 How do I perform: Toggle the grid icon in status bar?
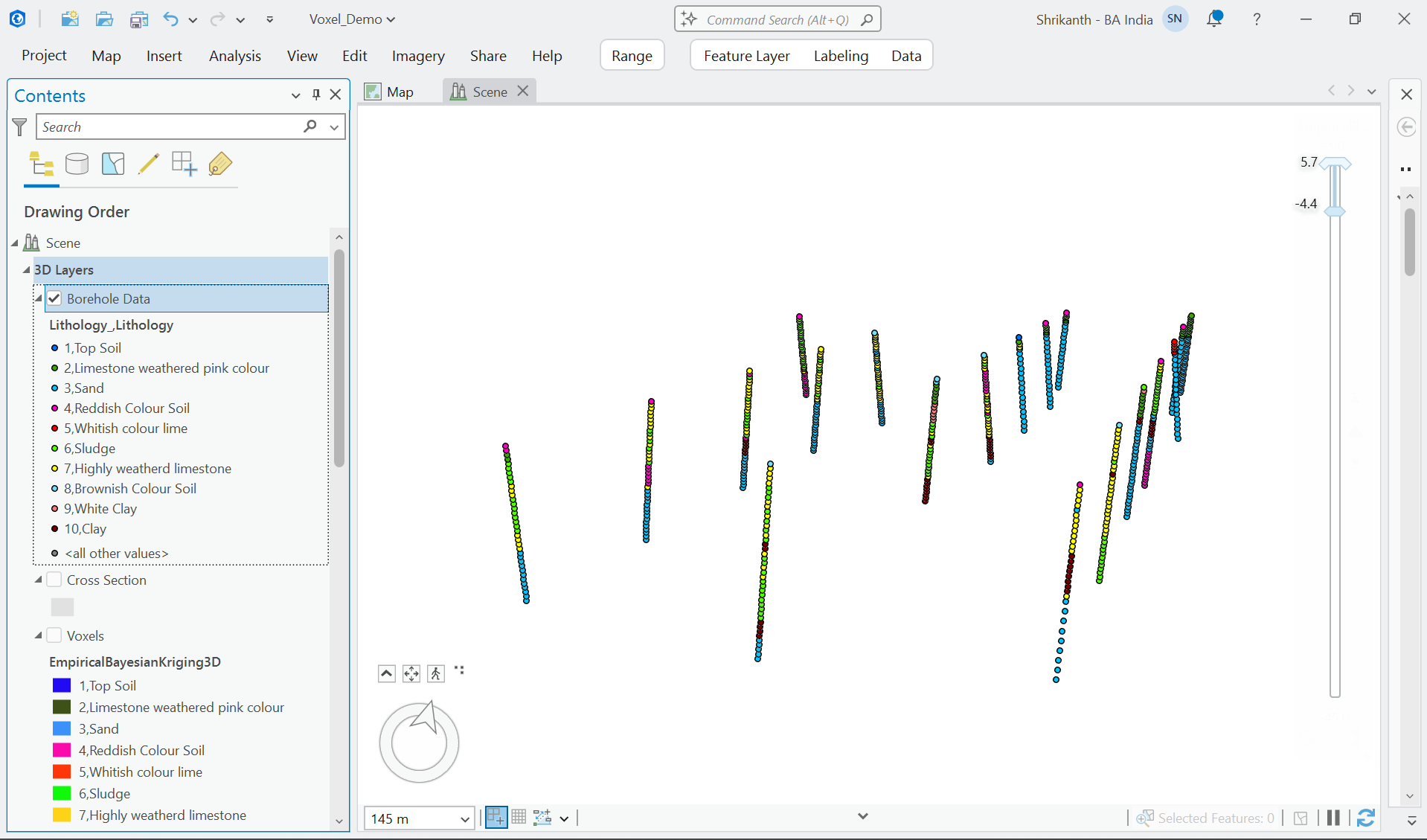[519, 818]
